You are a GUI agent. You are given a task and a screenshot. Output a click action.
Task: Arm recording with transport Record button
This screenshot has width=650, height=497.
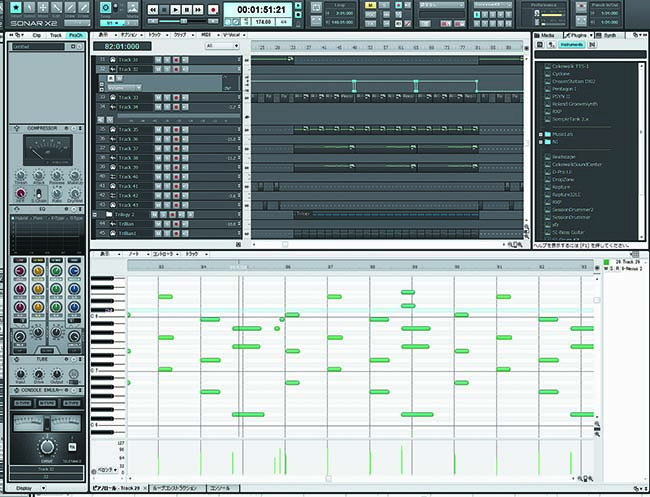pos(213,9)
